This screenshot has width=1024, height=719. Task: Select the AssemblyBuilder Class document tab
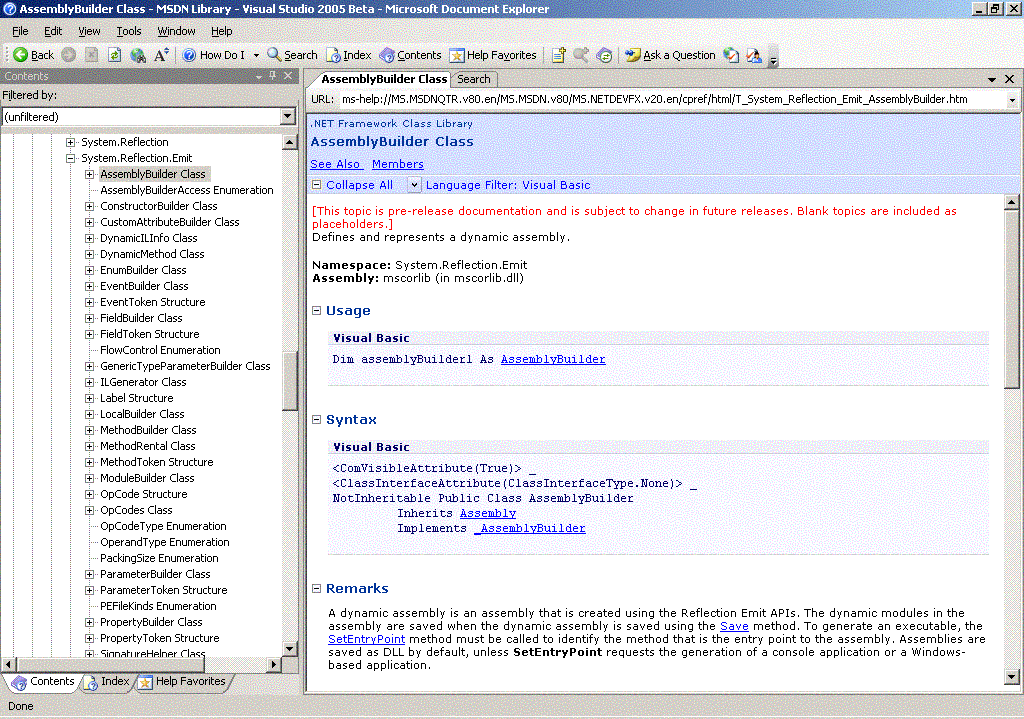tap(383, 79)
